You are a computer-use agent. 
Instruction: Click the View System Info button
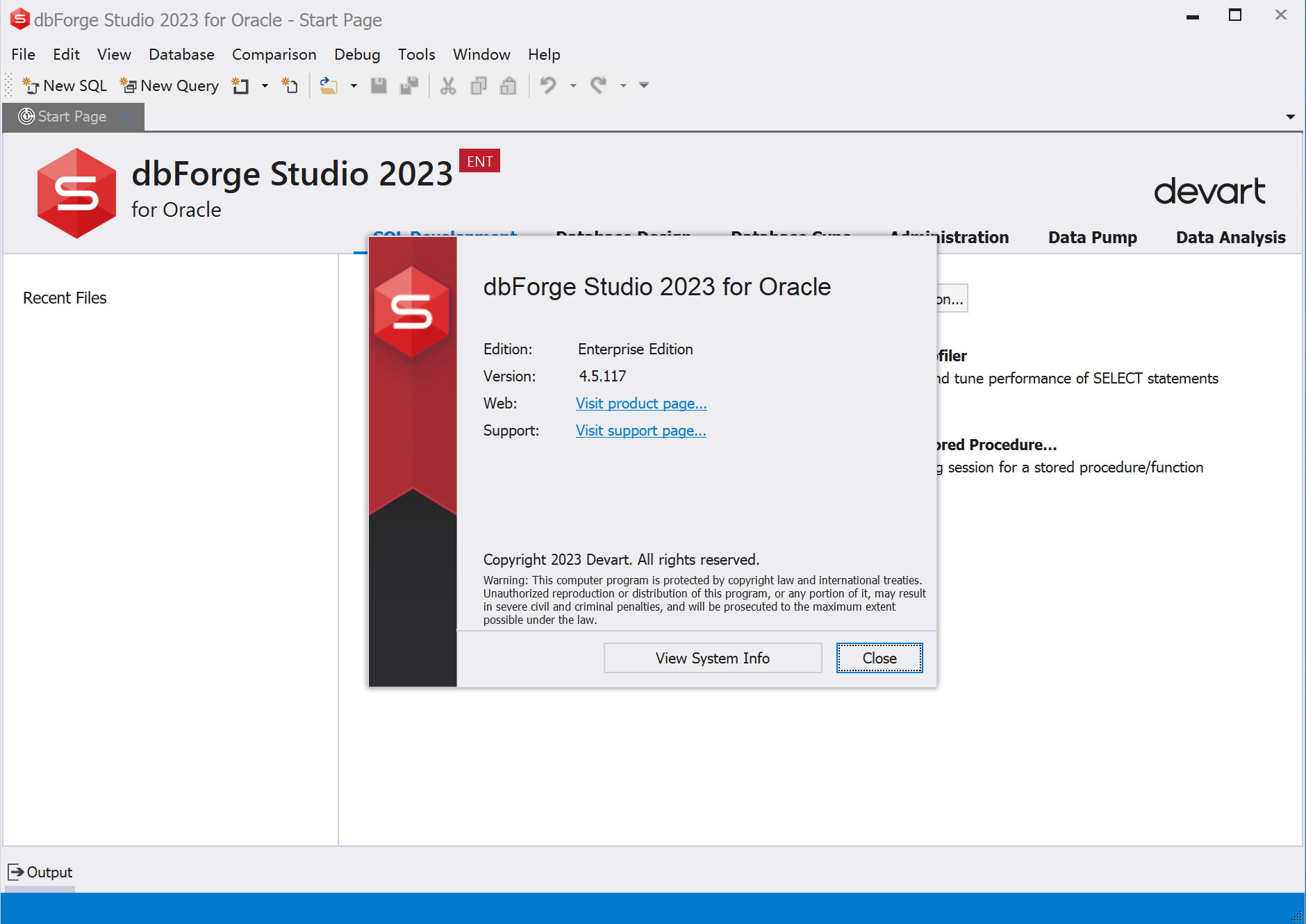713,658
